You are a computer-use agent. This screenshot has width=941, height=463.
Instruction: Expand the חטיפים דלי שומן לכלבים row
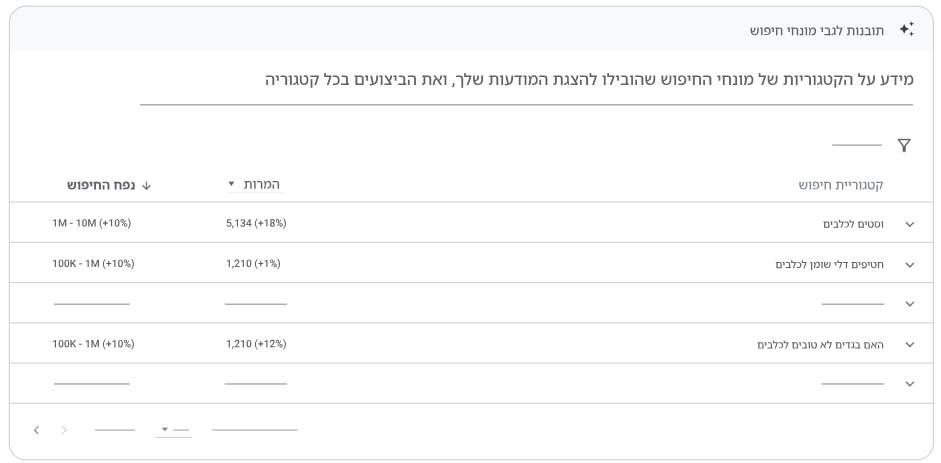pyautogui.click(x=910, y=264)
